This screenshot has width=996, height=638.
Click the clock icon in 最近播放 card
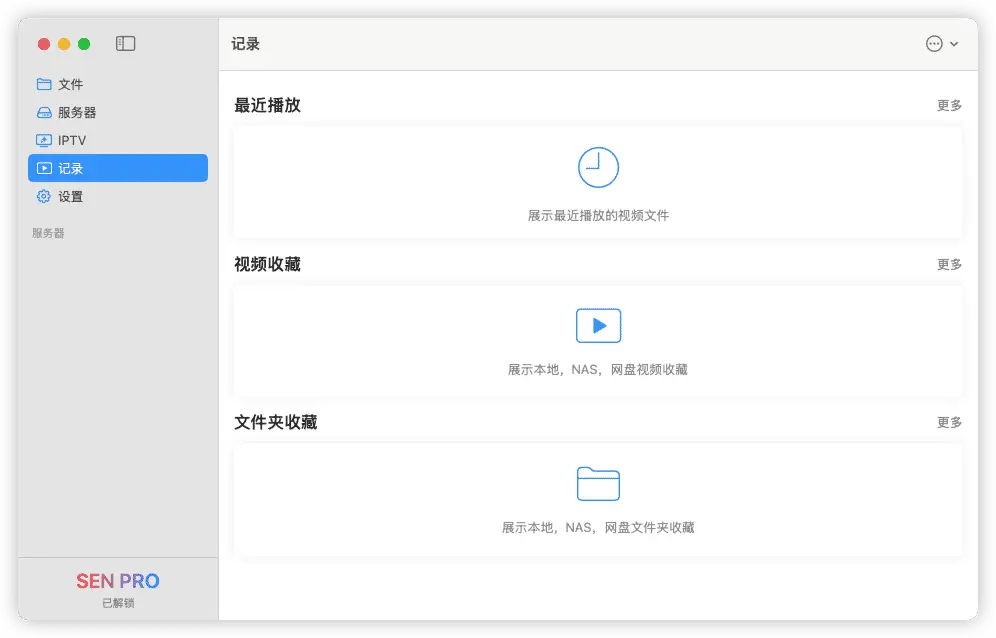pos(598,168)
